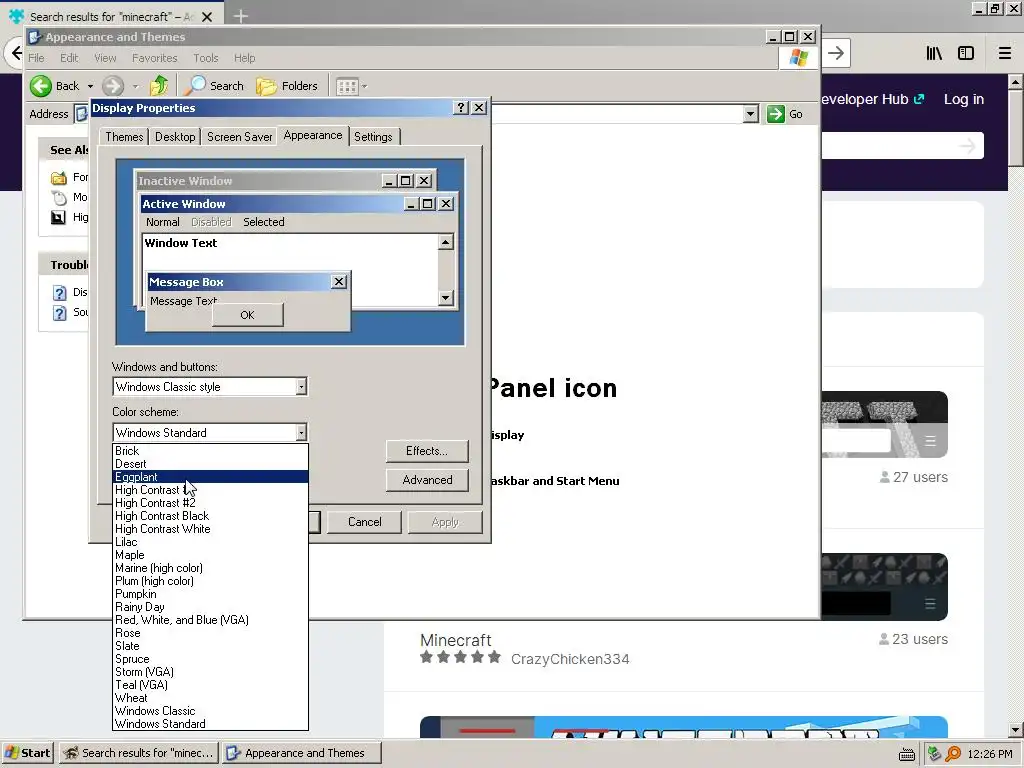Choose Storm (VGA) color scheme
This screenshot has width=1024, height=768.
point(210,672)
